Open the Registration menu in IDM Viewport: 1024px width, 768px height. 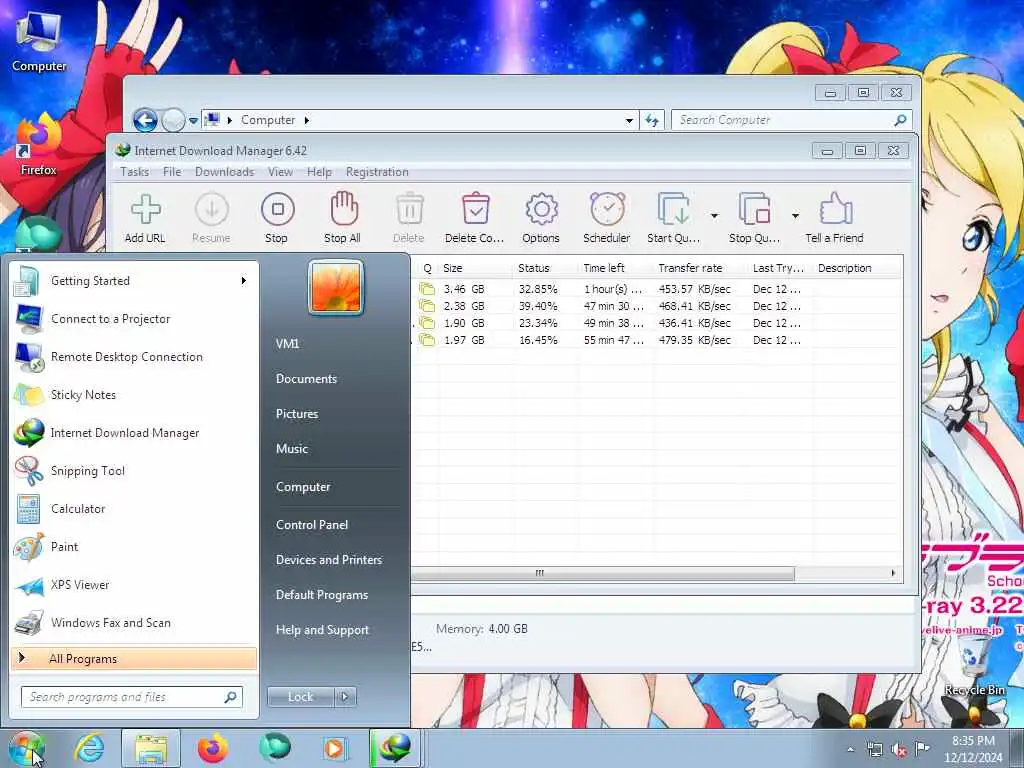[x=377, y=172]
